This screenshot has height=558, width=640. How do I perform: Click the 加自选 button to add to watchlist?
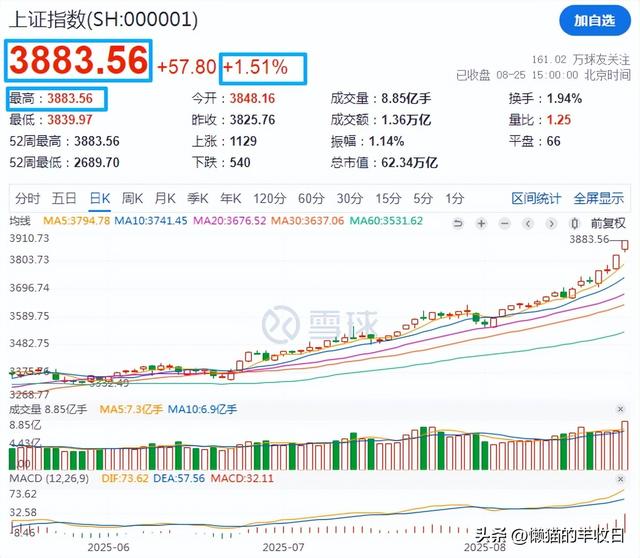click(595, 21)
